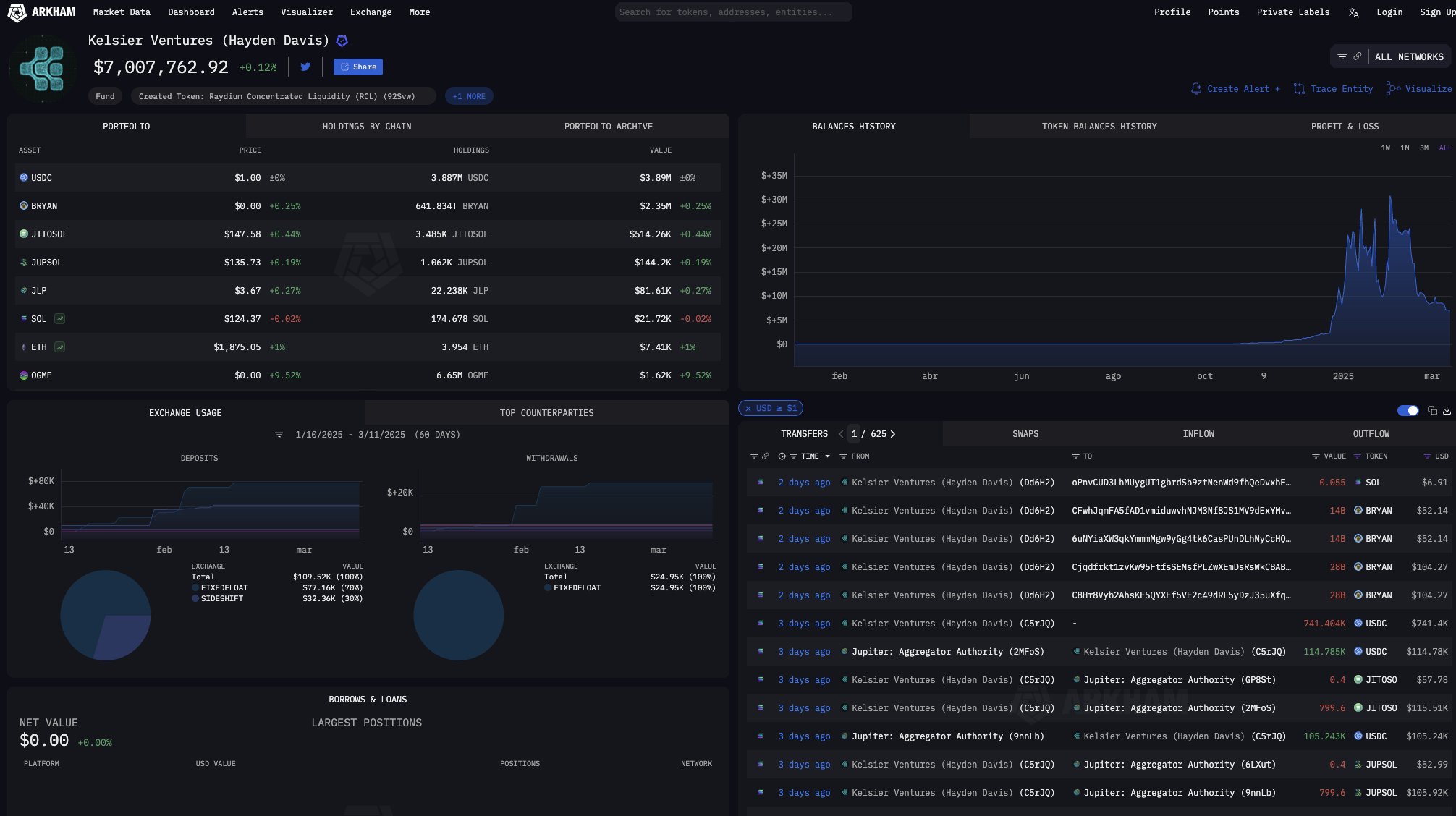Go to previous transfers page arrow
1456x816 pixels.
841,434
